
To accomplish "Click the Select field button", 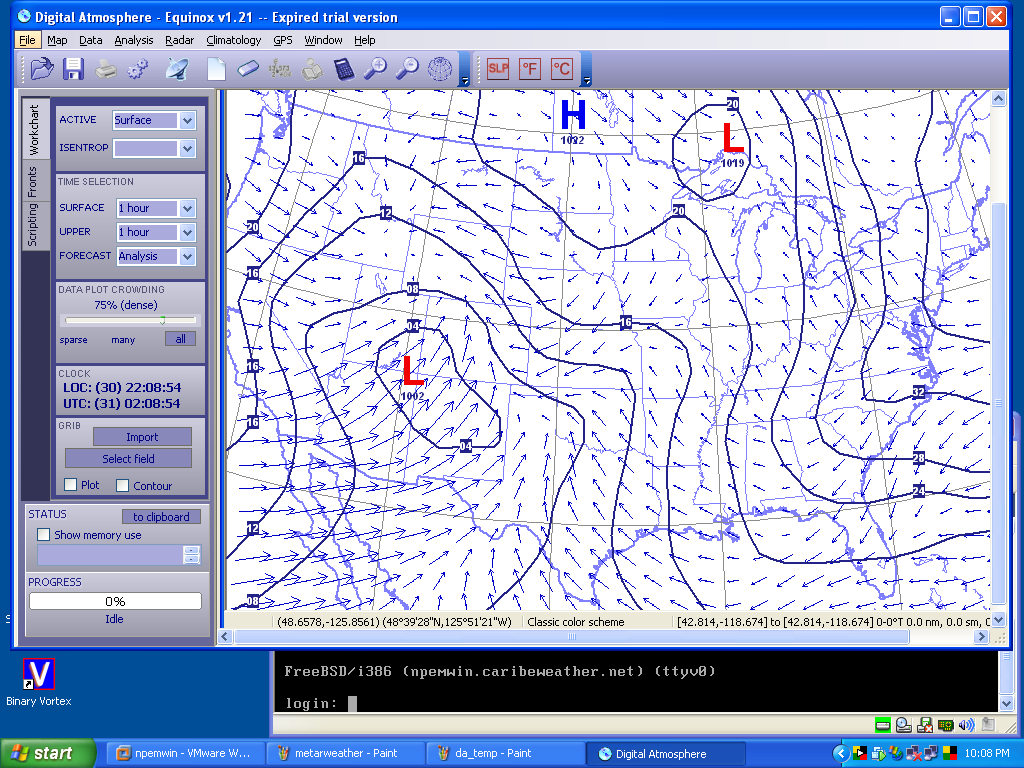I will point(129,458).
